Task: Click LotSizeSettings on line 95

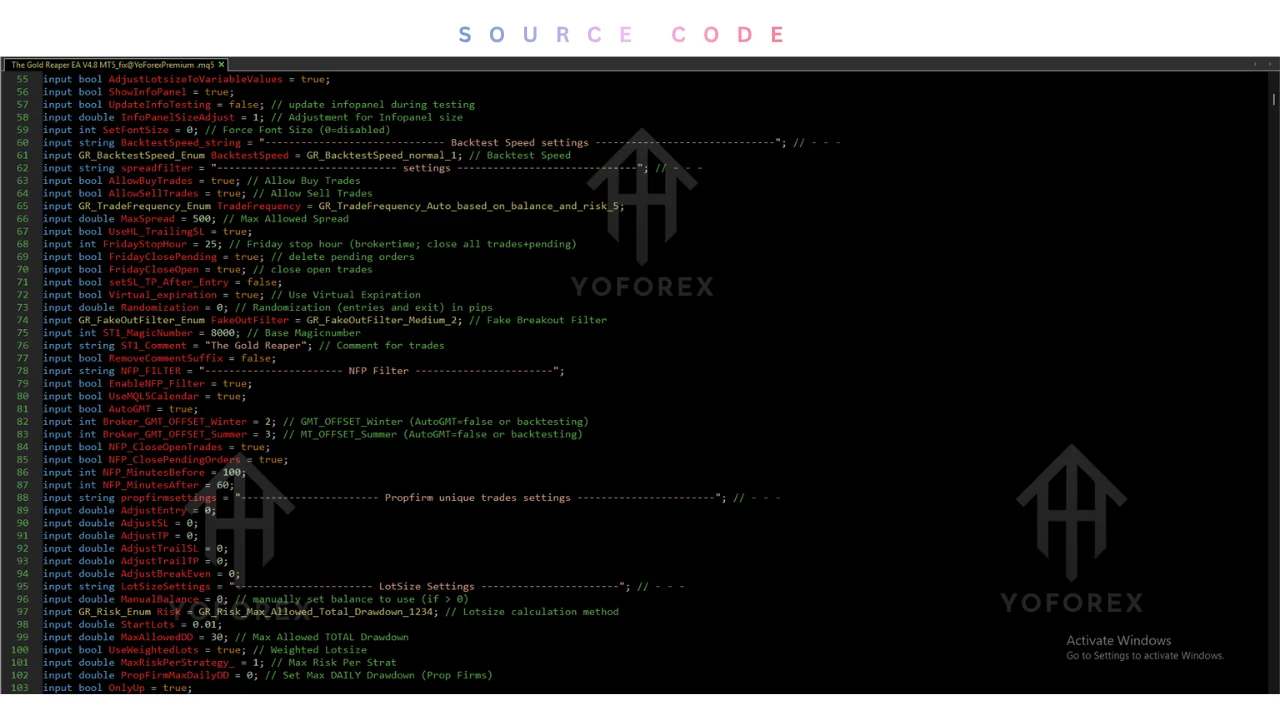Action: [165, 587]
